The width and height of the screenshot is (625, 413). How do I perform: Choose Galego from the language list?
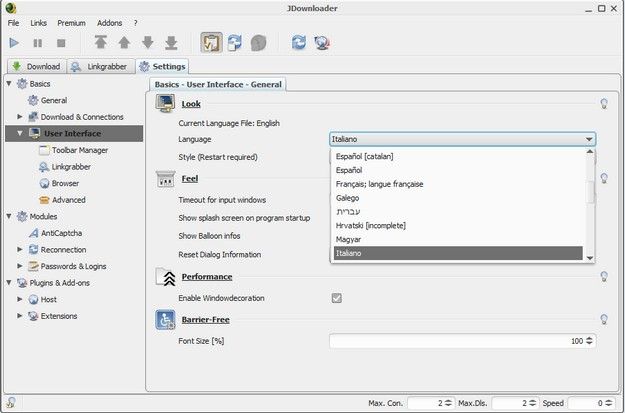click(458, 198)
